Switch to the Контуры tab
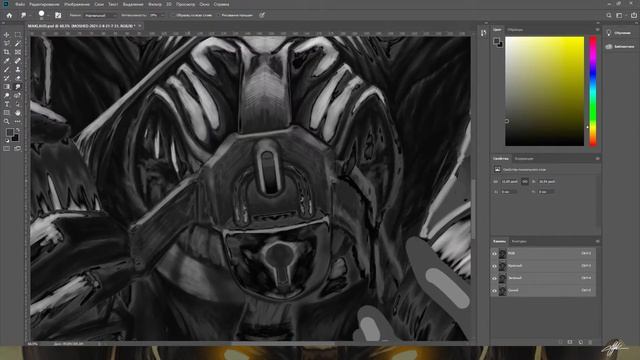 [x=519, y=241]
